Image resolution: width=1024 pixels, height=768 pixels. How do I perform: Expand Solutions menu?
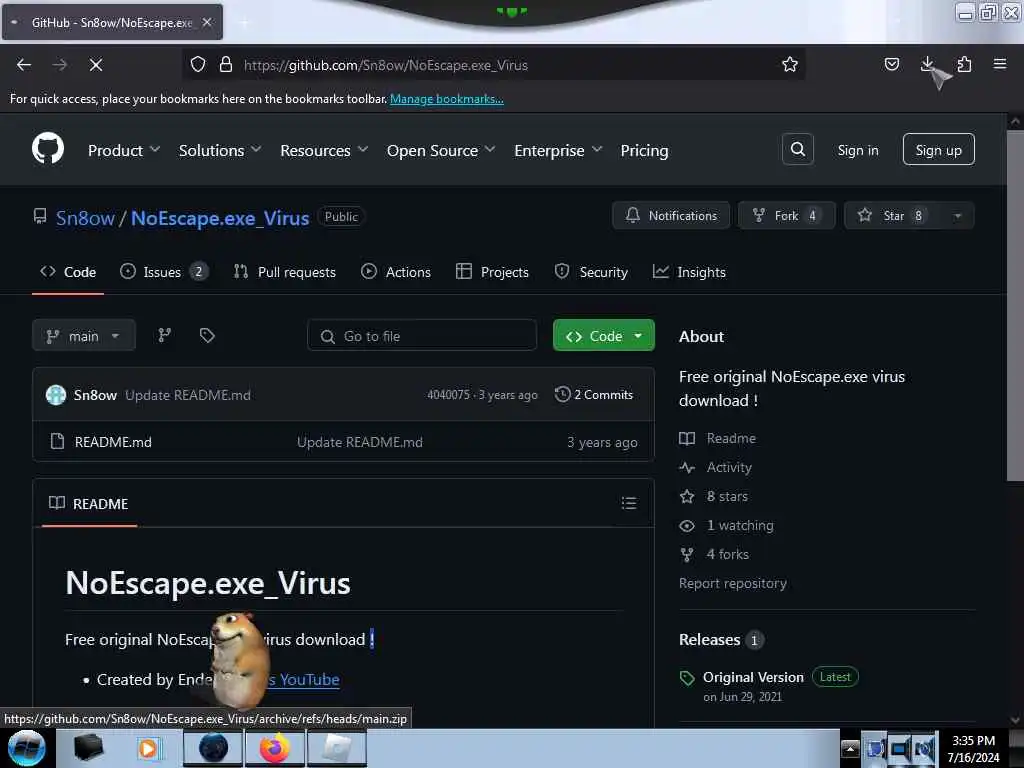point(220,150)
